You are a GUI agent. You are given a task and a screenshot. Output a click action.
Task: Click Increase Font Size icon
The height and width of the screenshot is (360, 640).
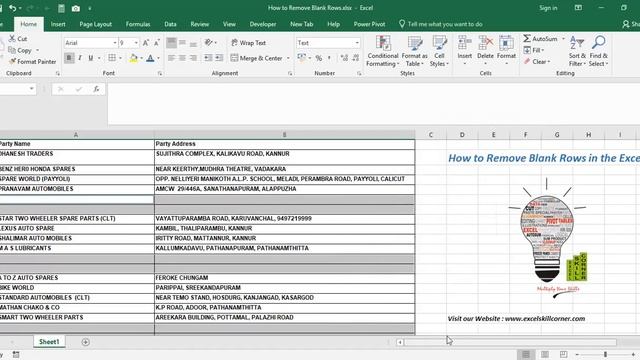[x=146, y=42]
